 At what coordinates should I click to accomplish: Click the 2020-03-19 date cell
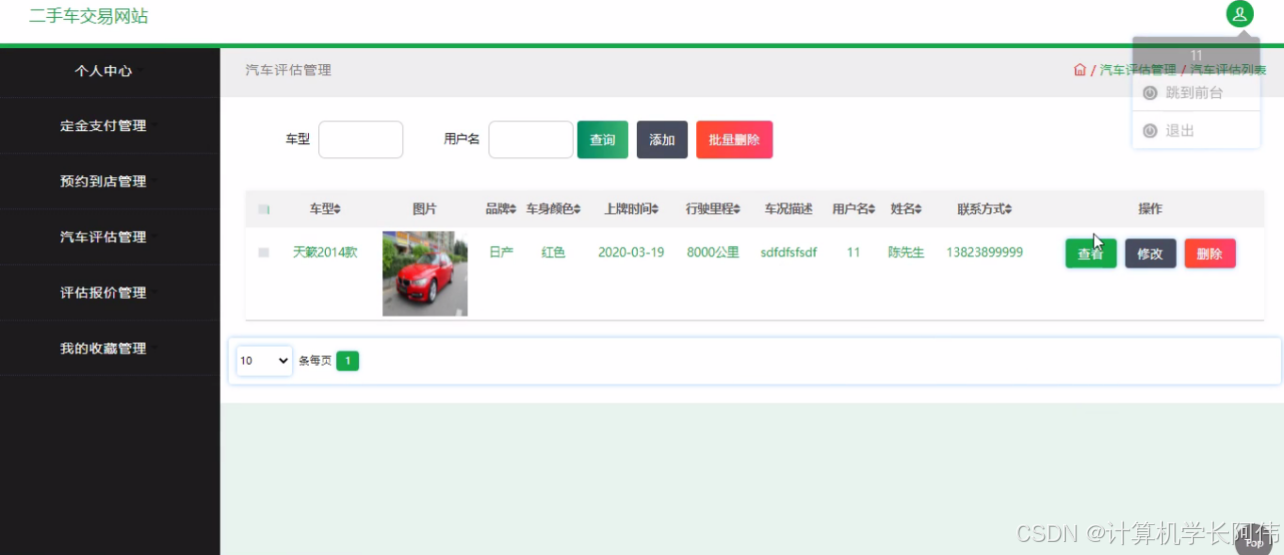point(631,253)
